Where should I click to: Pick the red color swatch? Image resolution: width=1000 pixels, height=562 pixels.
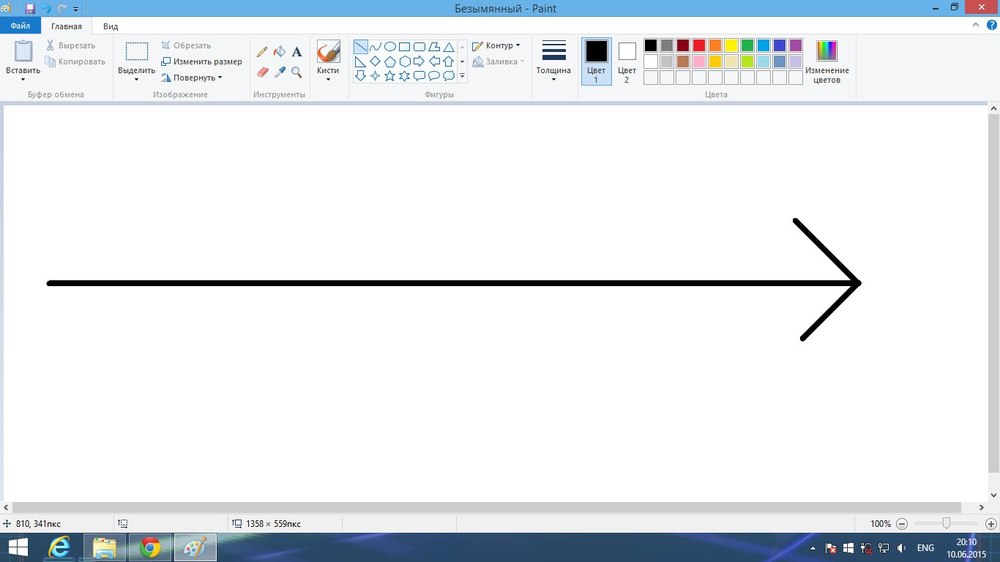[699, 45]
